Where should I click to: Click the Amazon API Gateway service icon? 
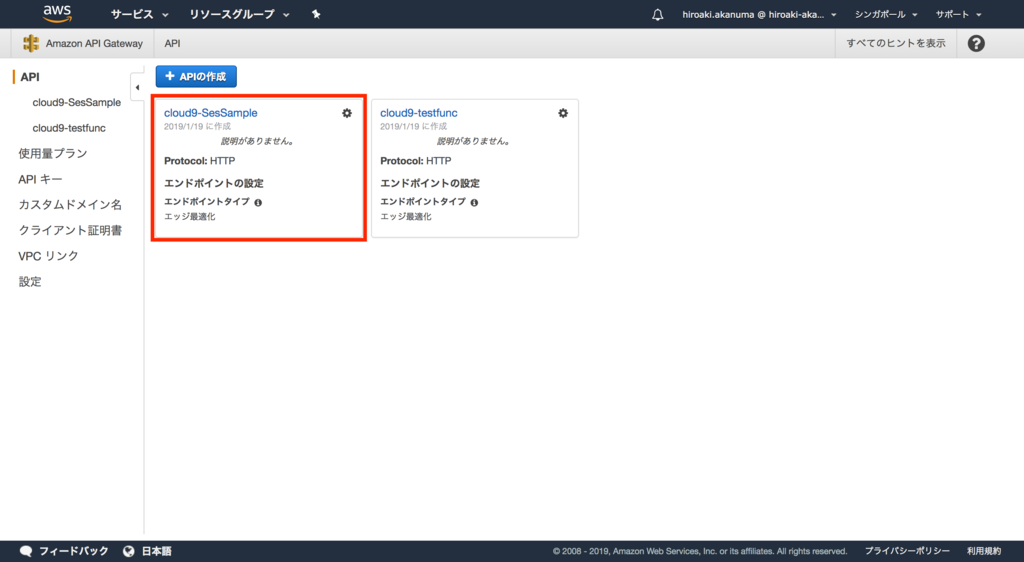tap(31, 43)
